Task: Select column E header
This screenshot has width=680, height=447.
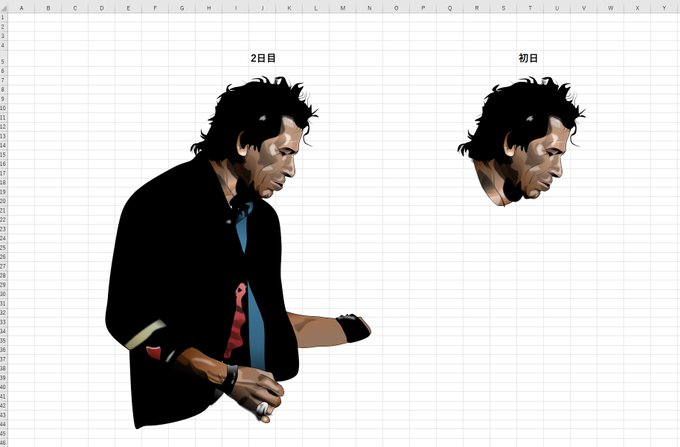Action: coord(128,8)
